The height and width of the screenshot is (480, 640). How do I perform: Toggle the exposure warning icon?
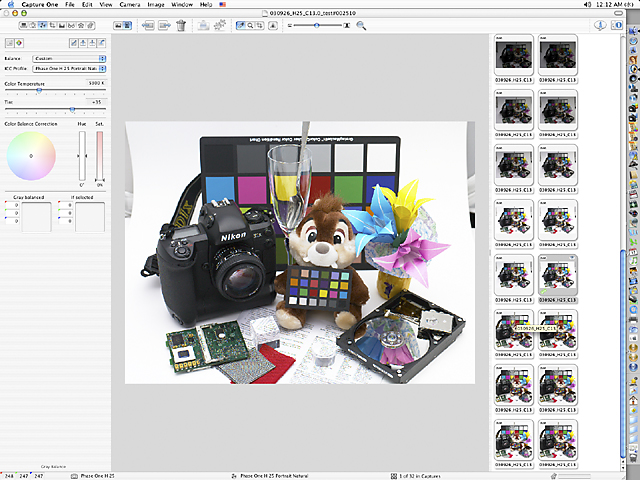tap(273, 25)
